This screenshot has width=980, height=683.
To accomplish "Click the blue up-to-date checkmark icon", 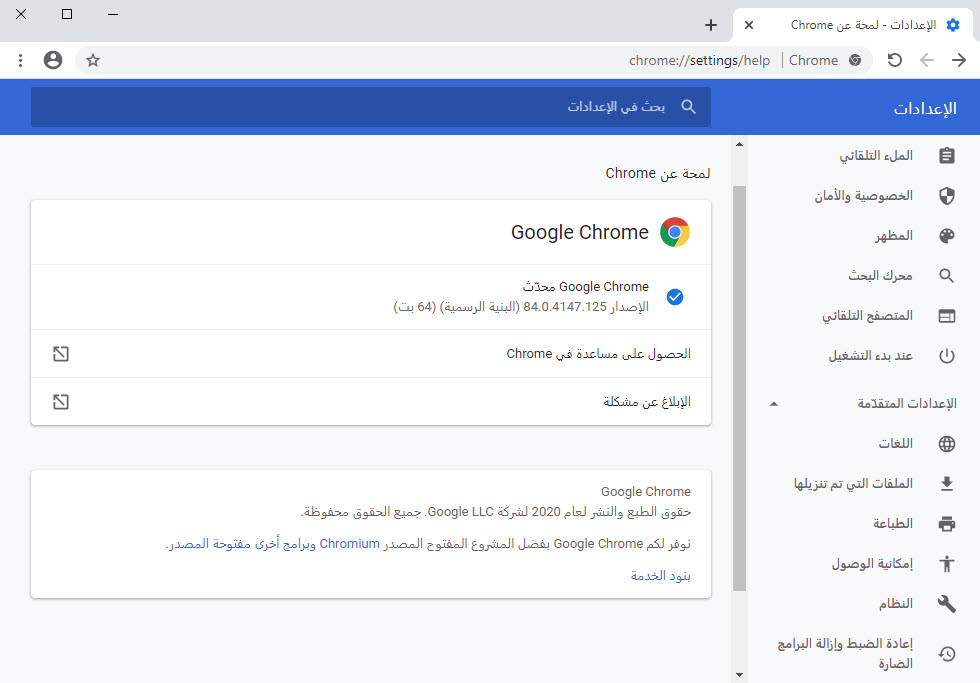I will coord(675,297).
